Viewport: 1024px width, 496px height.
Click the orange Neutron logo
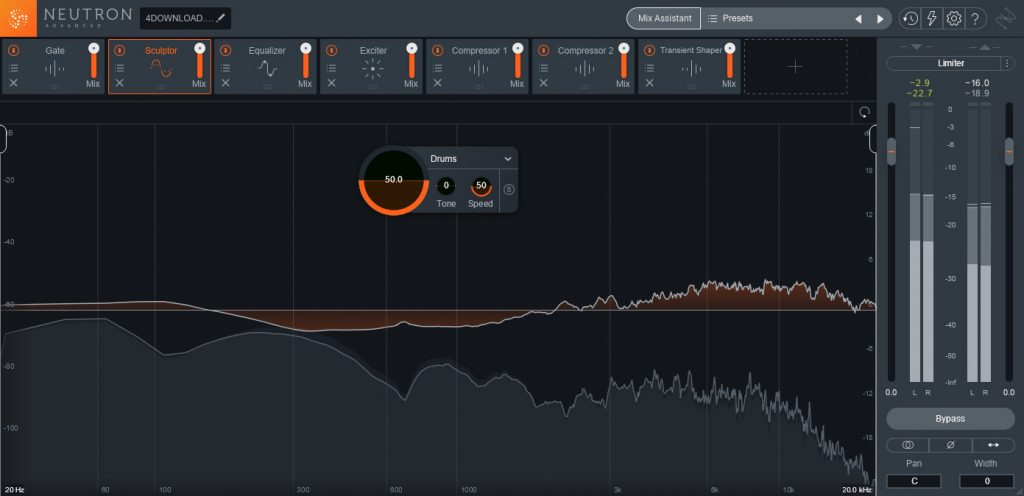pos(18,18)
